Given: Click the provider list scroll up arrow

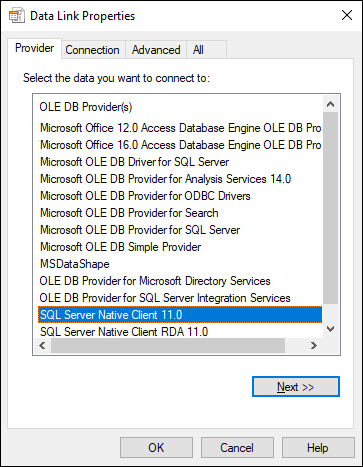Looking at the screenshot, I should pos(330,104).
